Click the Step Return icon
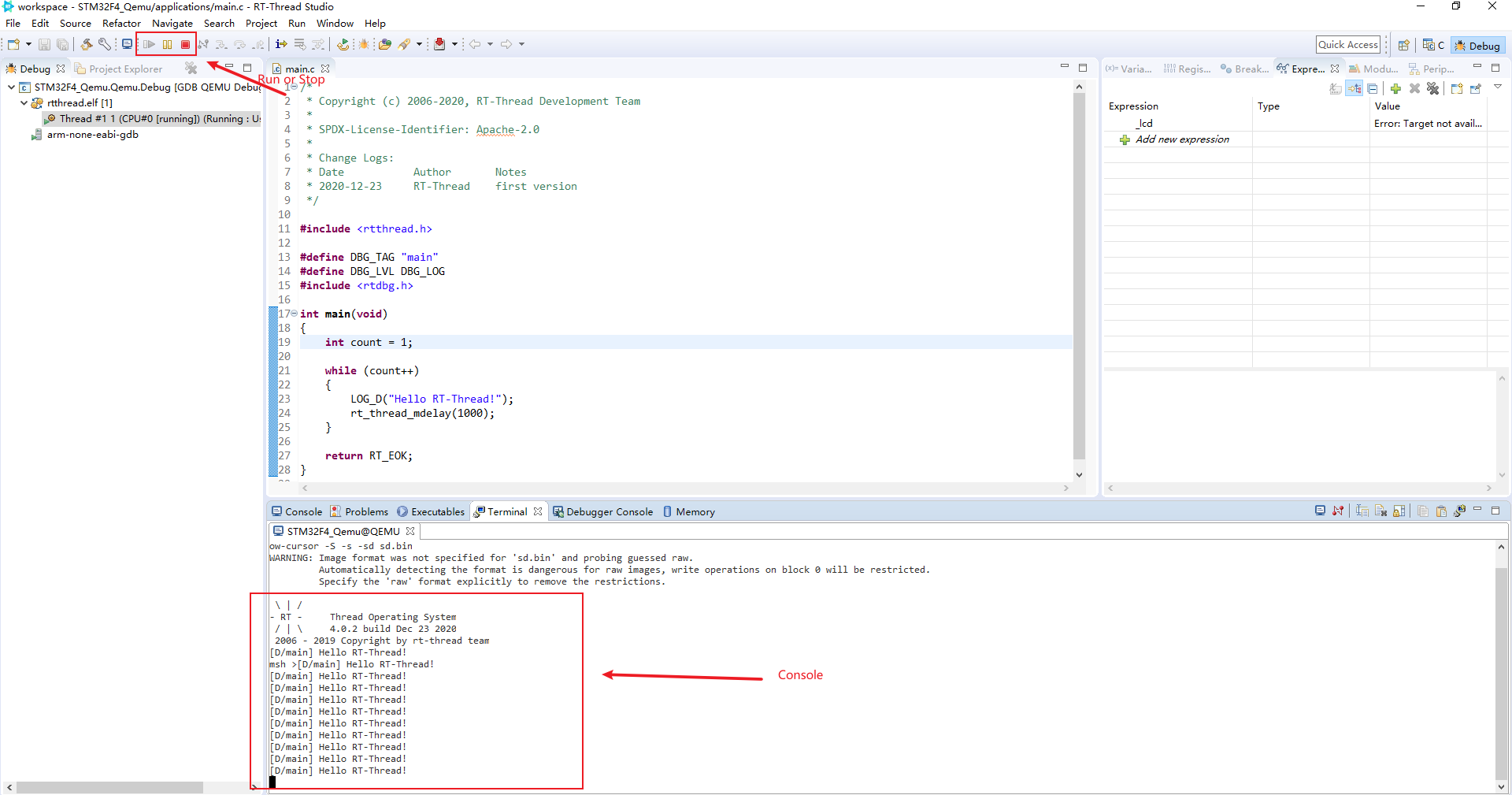The width and height of the screenshot is (1512, 795). pyautogui.click(x=258, y=44)
